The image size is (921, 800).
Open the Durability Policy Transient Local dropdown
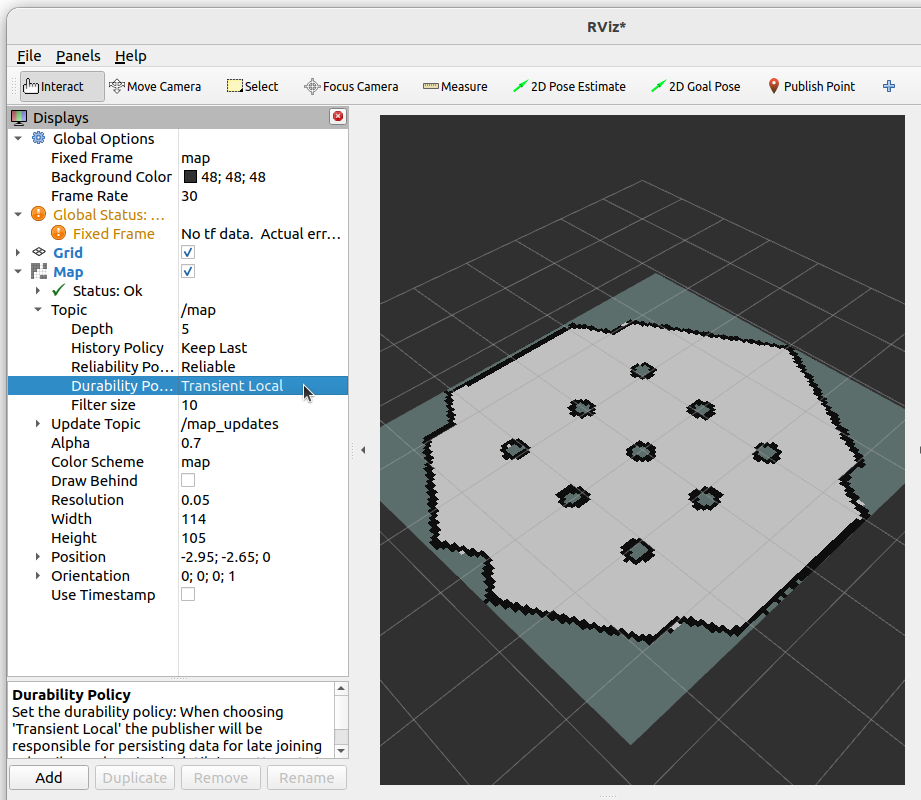tap(263, 385)
